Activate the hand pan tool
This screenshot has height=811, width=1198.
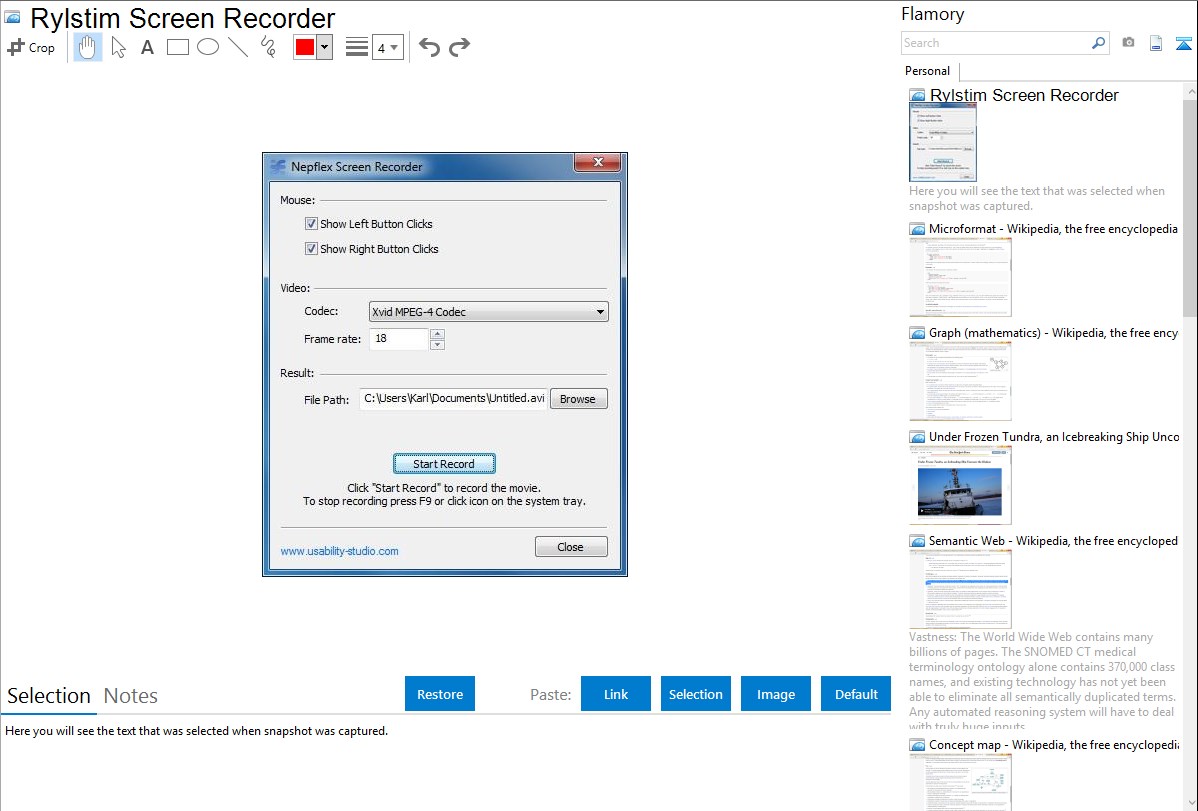coord(87,47)
